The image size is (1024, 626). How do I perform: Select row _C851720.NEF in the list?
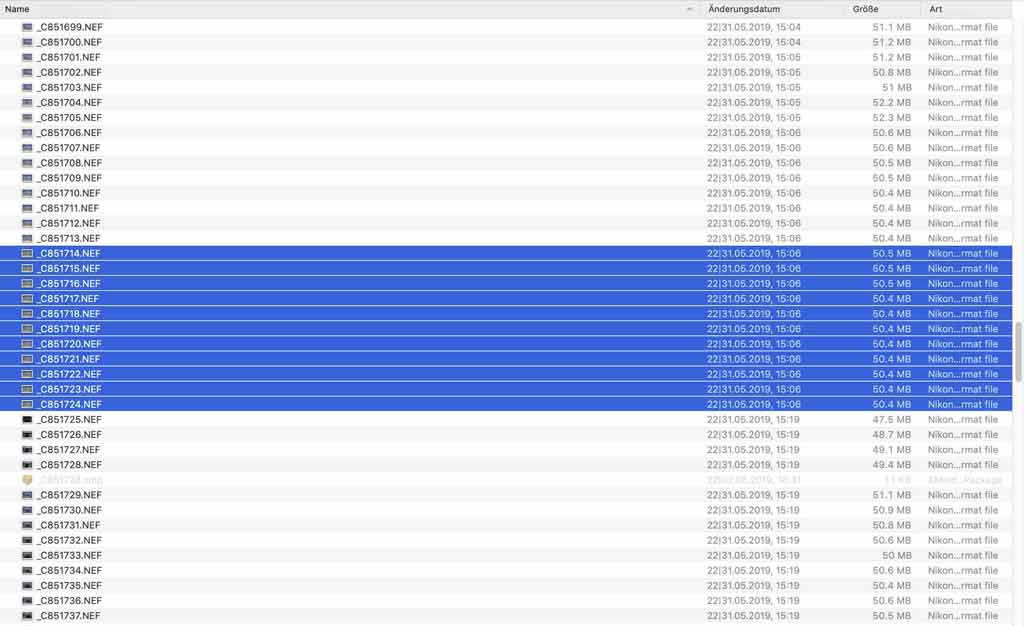point(506,344)
